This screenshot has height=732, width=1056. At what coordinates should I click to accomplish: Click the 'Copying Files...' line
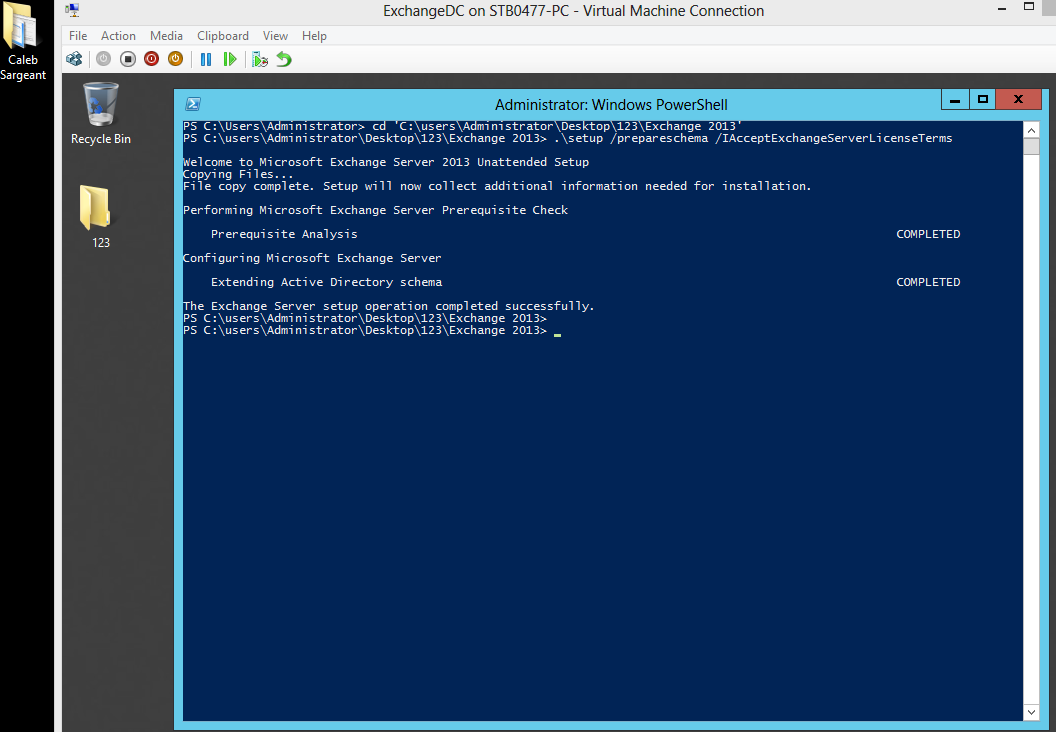(x=238, y=174)
